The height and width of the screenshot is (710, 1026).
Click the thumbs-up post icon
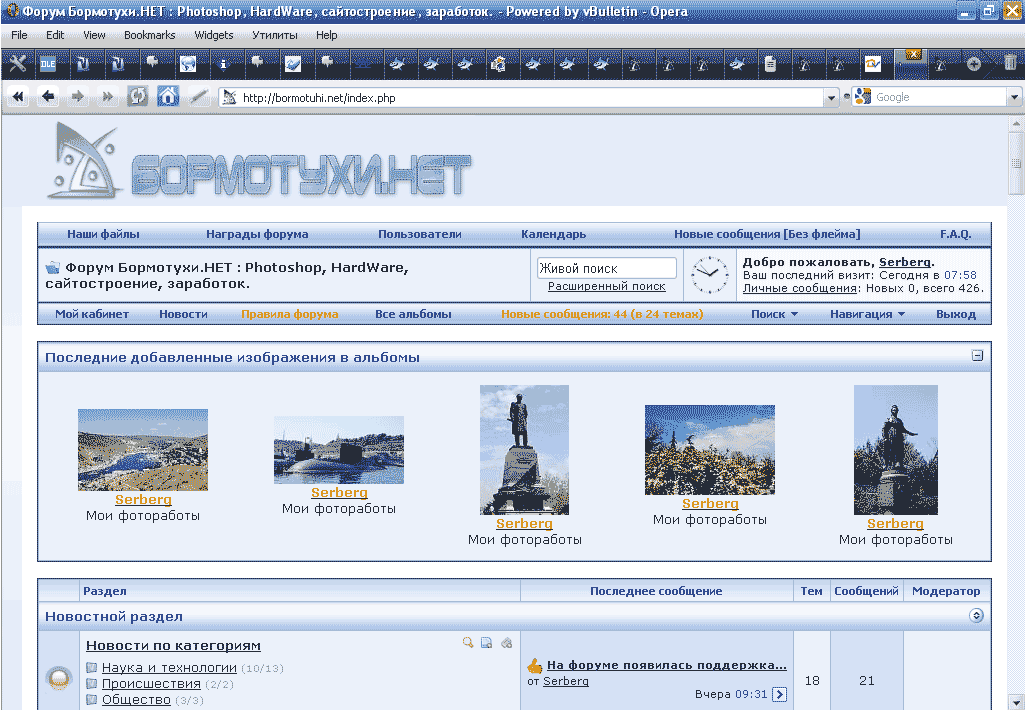[535, 666]
